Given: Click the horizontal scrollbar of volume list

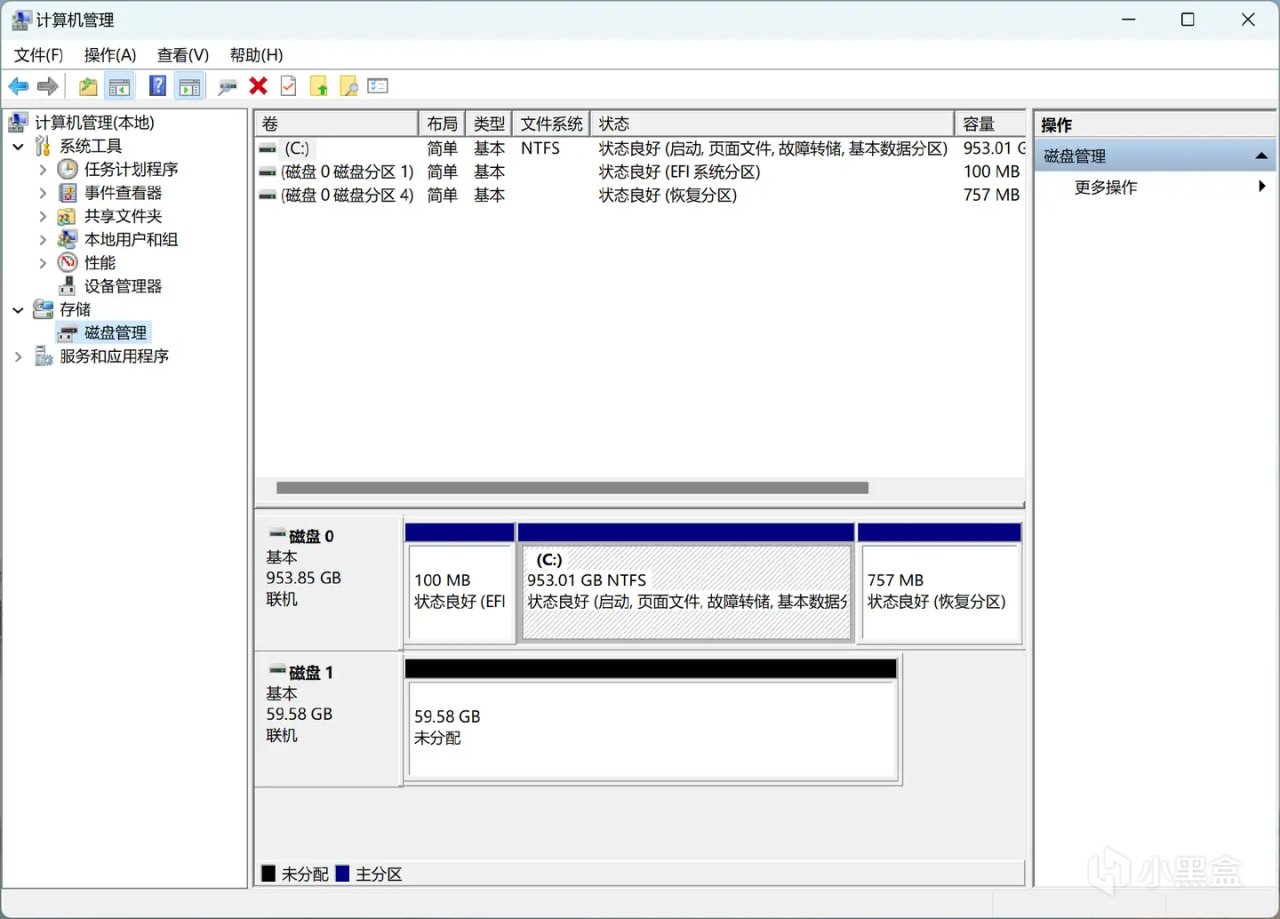Looking at the screenshot, I should pyautogui.click(x=572, y=488).
